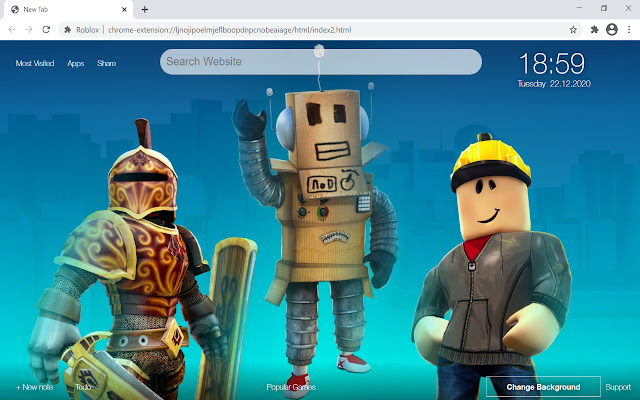Minimize the browser window
The image size is (640, 400).
point(579,8)
